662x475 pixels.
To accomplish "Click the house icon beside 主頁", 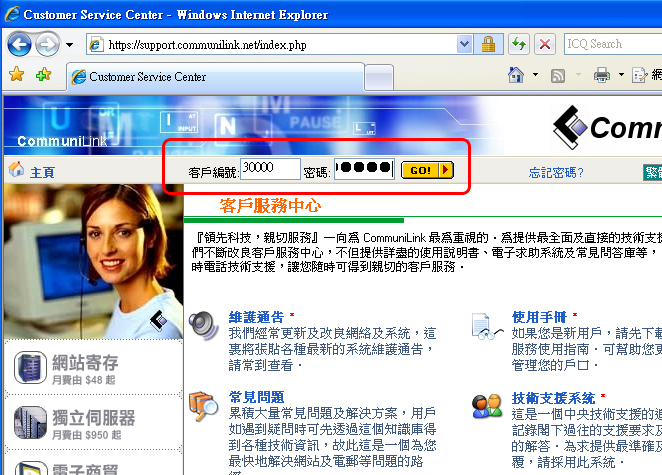I will pos(16,169).
